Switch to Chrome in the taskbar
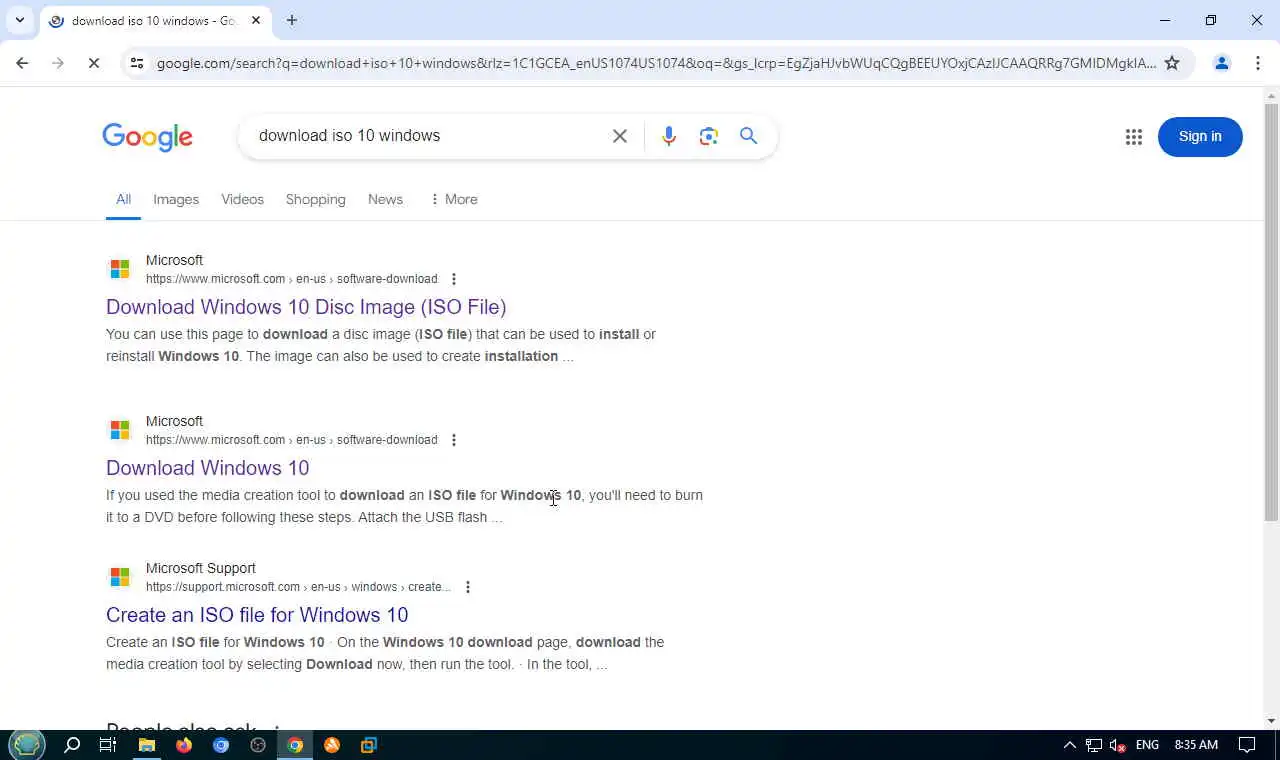This screenshot has width=1280, height=760. coord(295,745)
